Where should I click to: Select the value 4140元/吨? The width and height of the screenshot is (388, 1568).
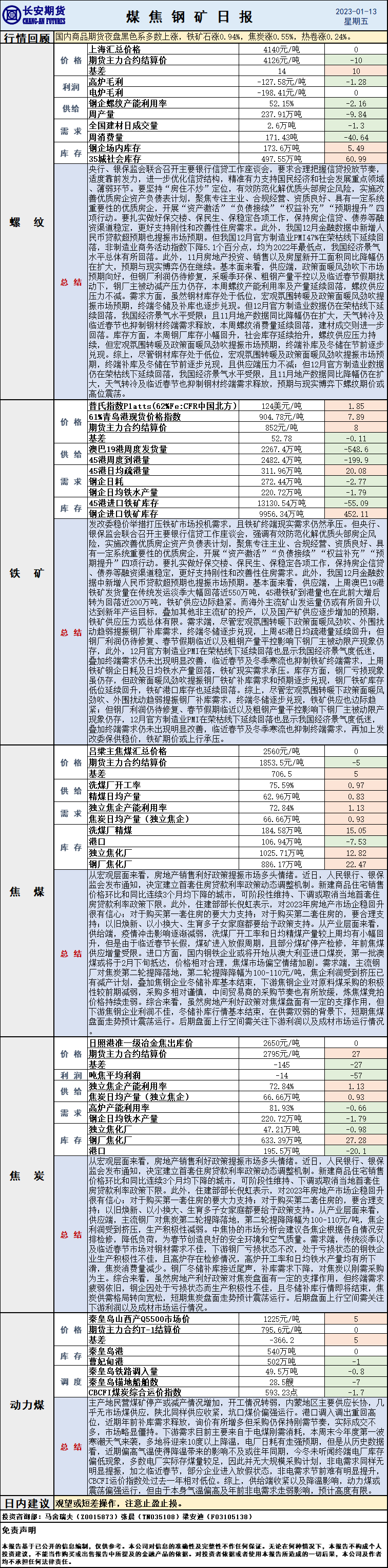[281, 49]
